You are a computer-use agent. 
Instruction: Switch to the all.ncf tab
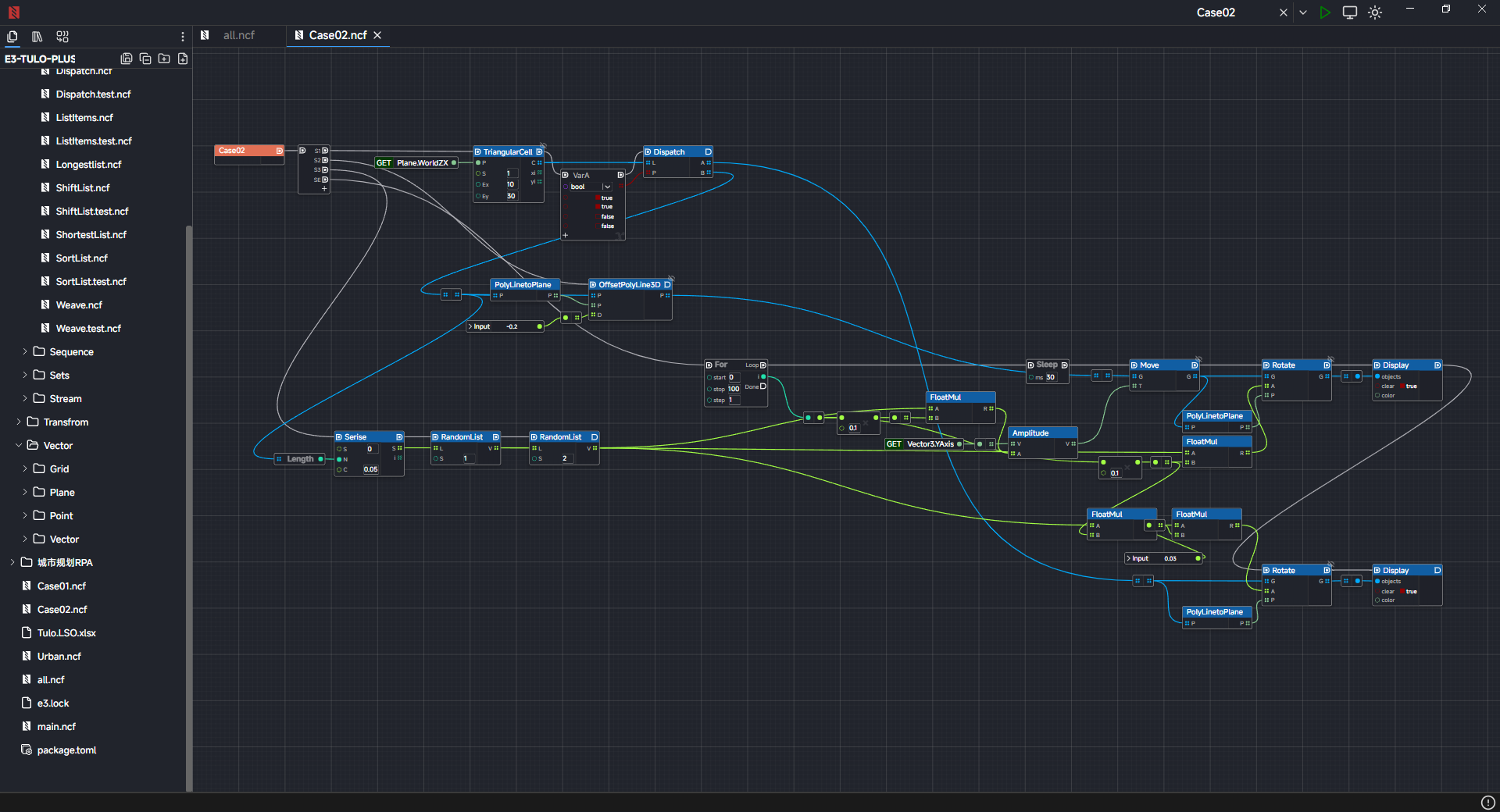pos(238,35)
